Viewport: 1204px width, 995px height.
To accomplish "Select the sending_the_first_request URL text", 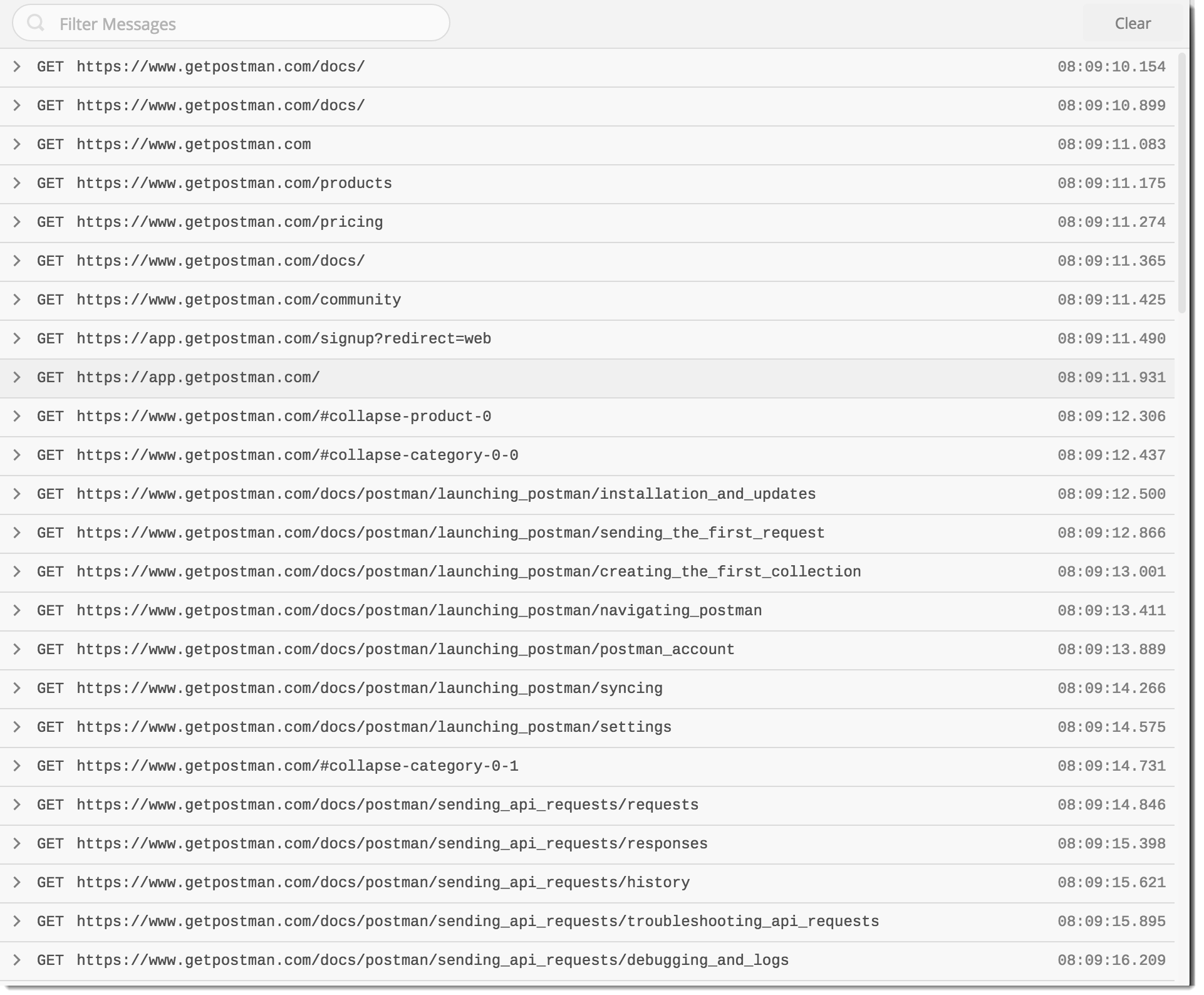I will click(450, 533).
